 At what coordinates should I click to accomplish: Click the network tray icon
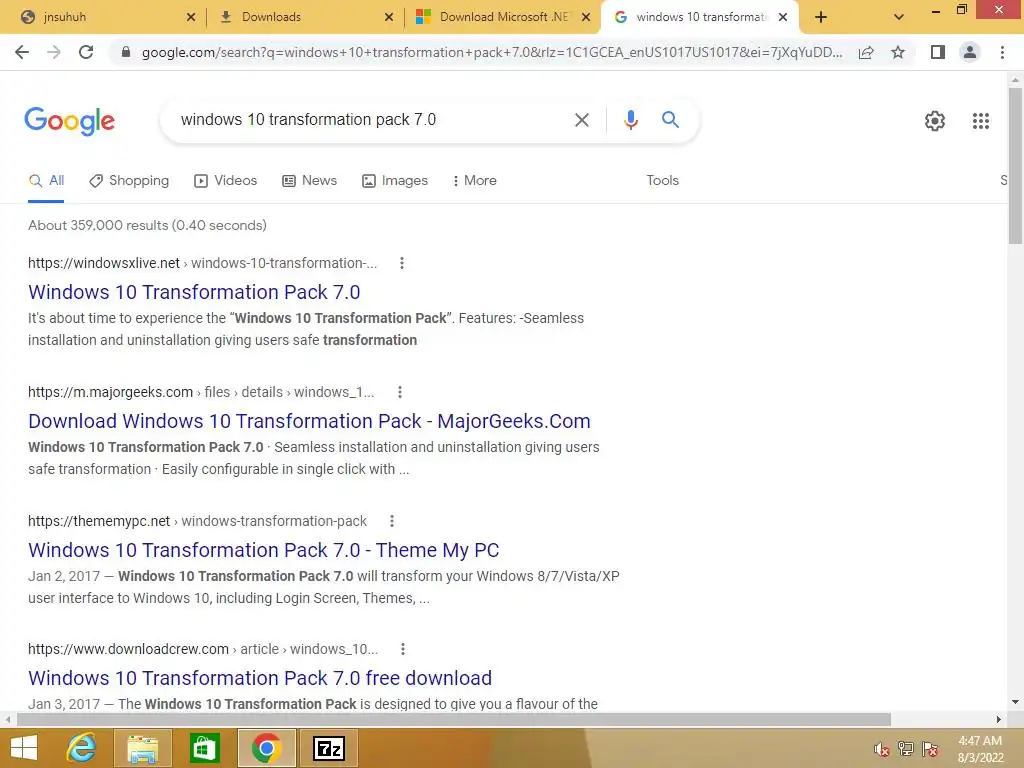tap(906, 749)
